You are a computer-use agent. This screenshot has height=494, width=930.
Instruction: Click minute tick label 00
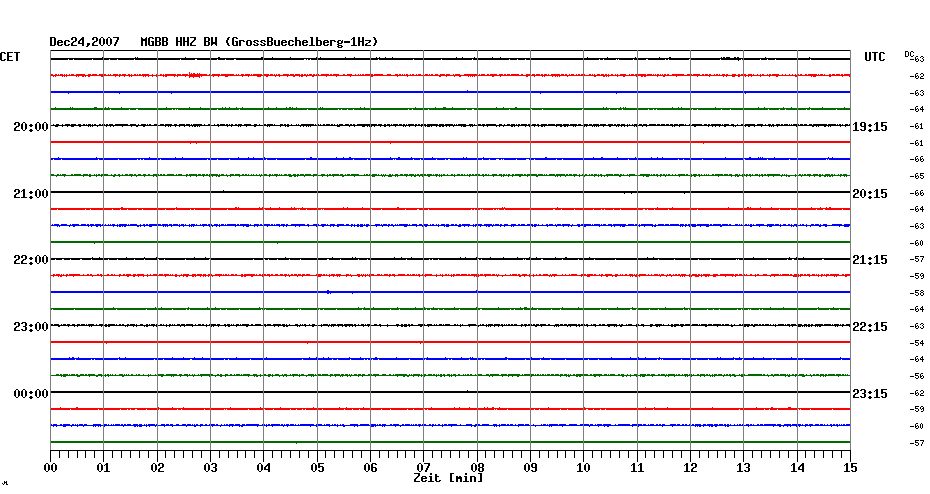[x=50, y=468]
